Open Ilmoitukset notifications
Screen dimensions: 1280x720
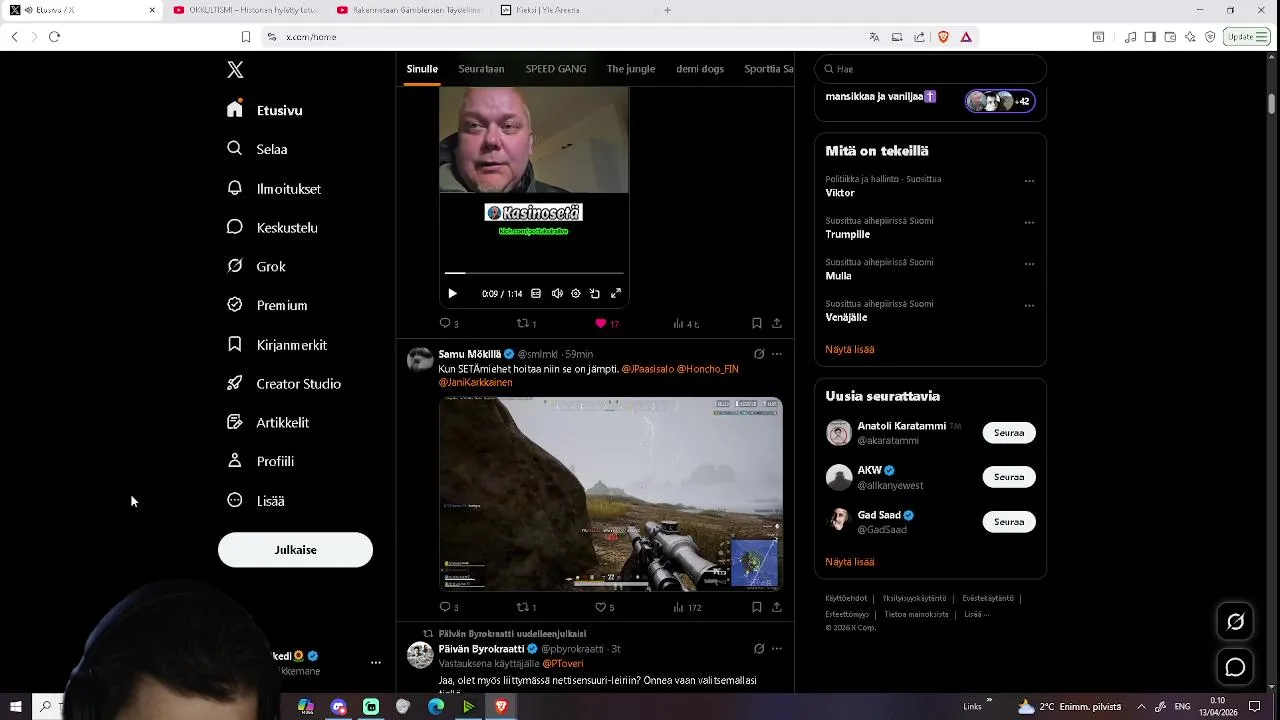point(274,188)
